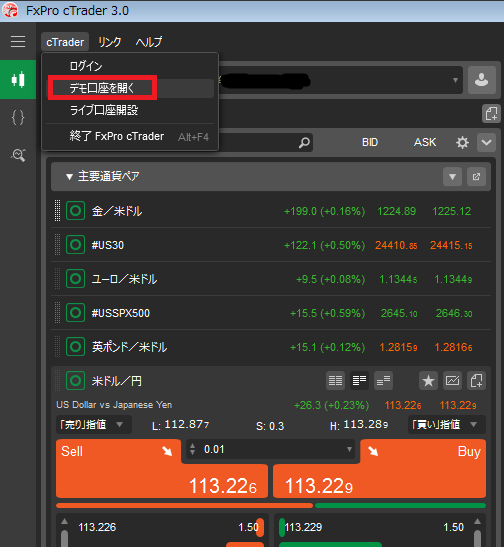Open the curly braces Automate sidebar icon
Image resolution: width=504 pixels, height=547 pixels.
(x=18, y=118)
